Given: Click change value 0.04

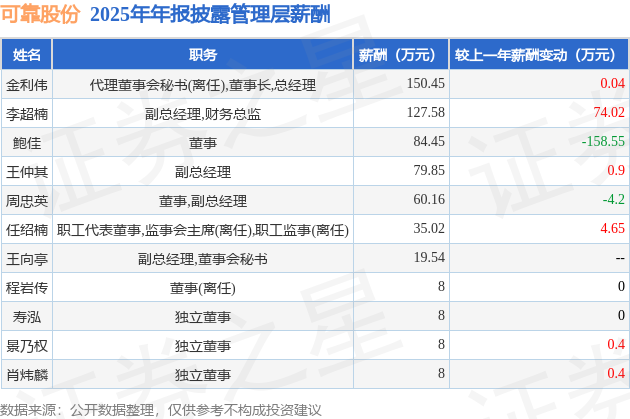Looking at the screenshot, I should point(612,84).
